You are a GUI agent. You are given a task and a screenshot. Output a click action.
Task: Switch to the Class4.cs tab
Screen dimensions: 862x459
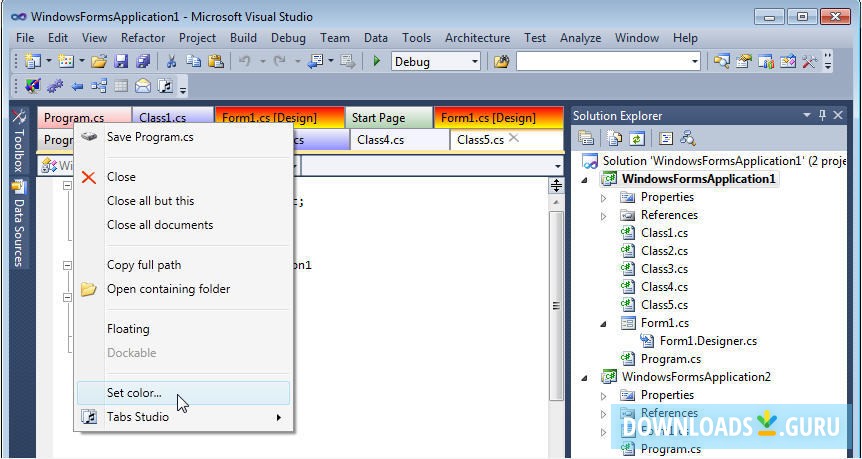click(x=400, y=140)
